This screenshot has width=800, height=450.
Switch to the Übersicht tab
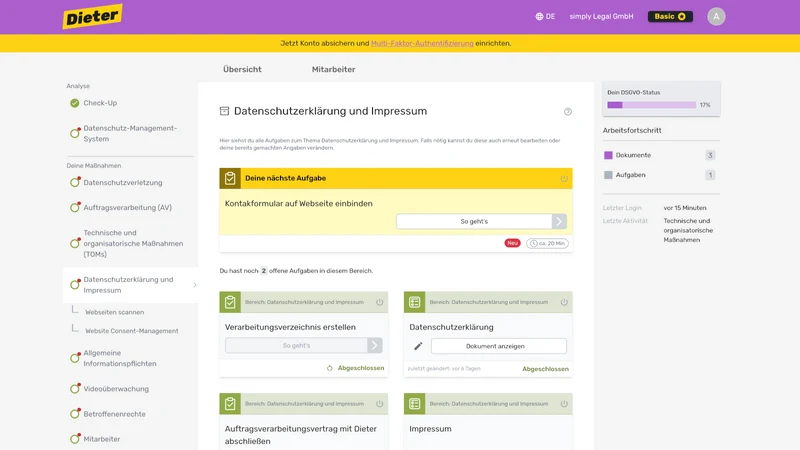(242, 69)
